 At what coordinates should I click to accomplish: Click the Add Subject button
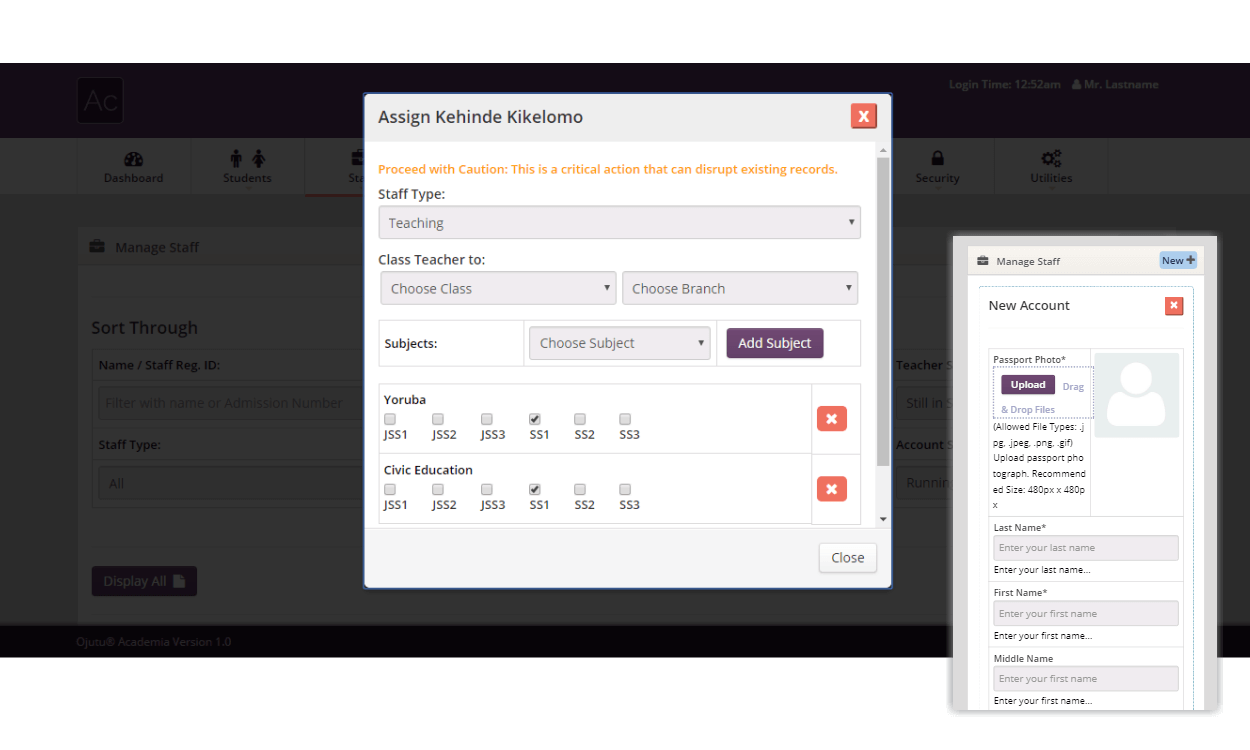pyautogui.click(x=775, y=343)
